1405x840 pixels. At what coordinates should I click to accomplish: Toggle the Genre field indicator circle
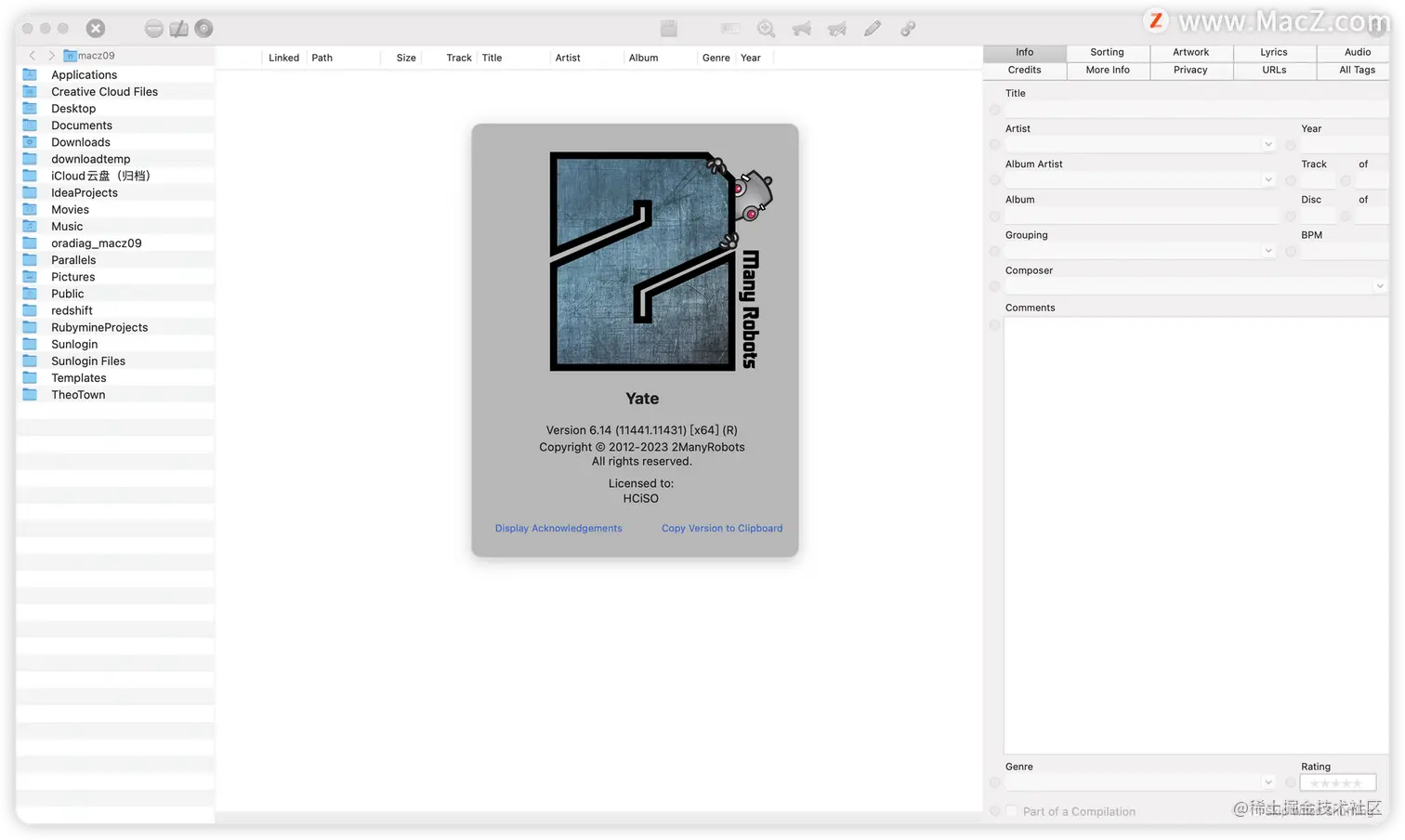coord(995,782)
